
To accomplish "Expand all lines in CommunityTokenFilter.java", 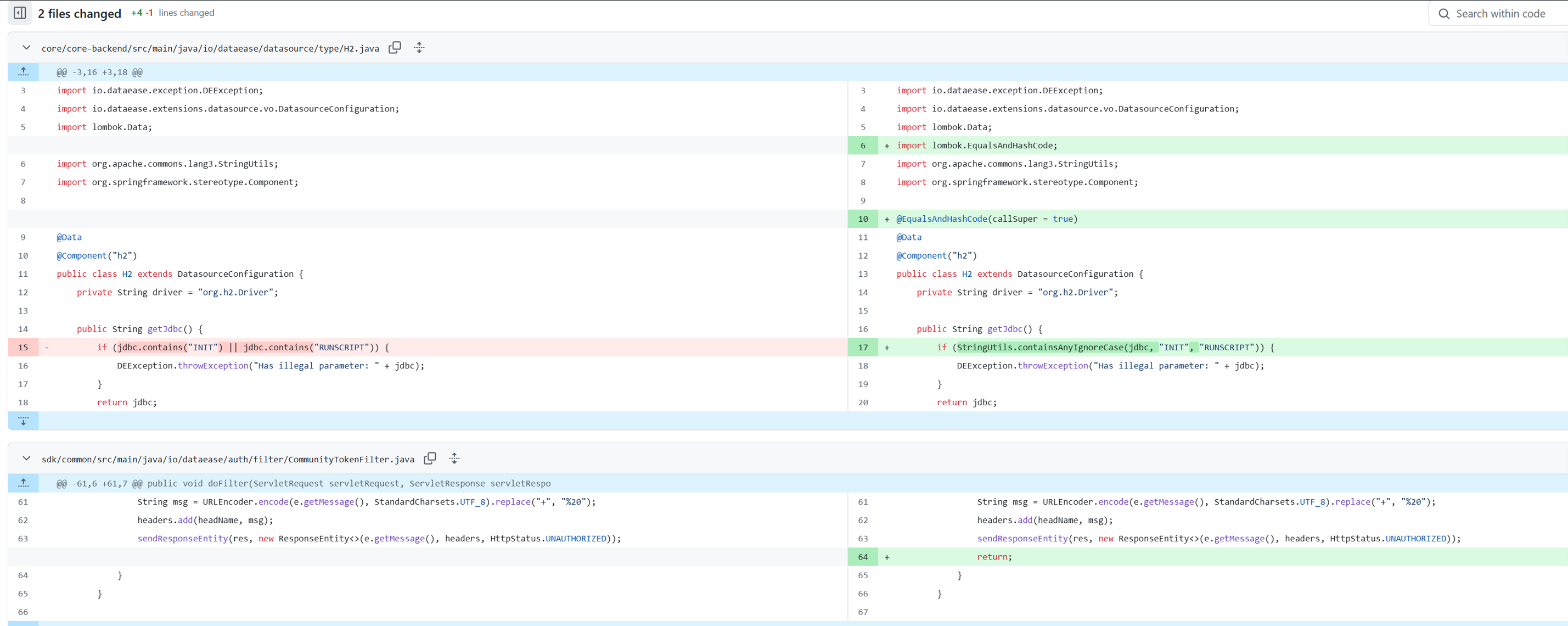I will tap(454, 459).
